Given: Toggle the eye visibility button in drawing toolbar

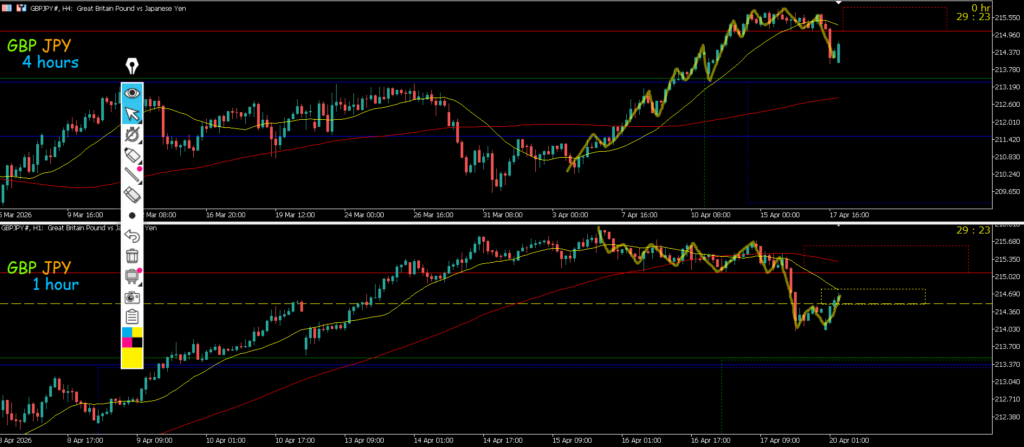Looking at the screenshot, I should tap(132, 93).
